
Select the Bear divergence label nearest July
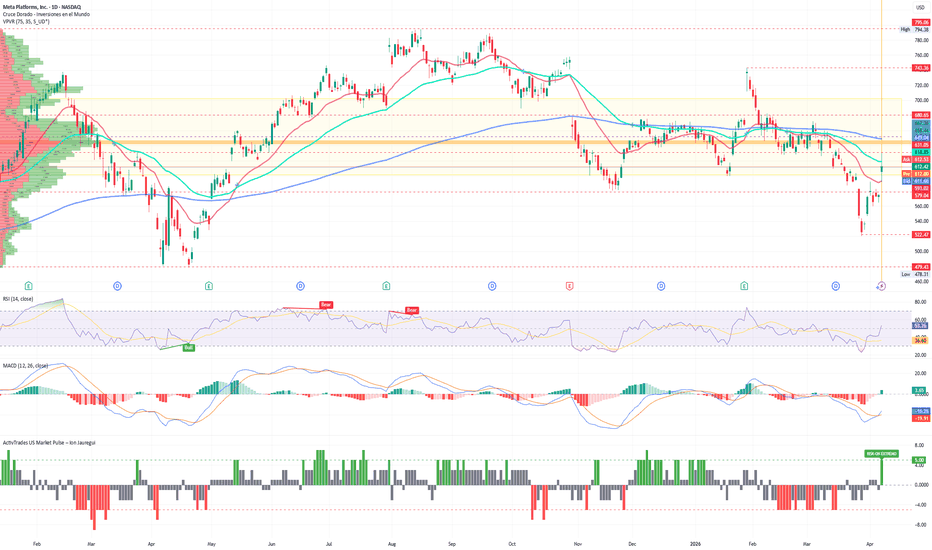326,304
